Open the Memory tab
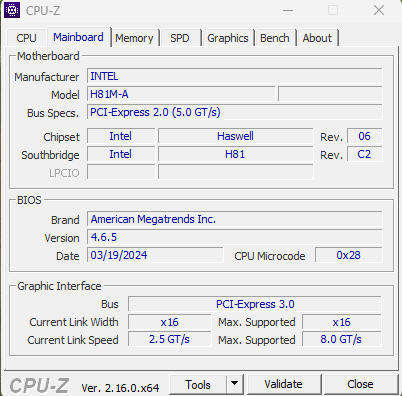Screen dimensions: 402x396 (x=134, y=38)
